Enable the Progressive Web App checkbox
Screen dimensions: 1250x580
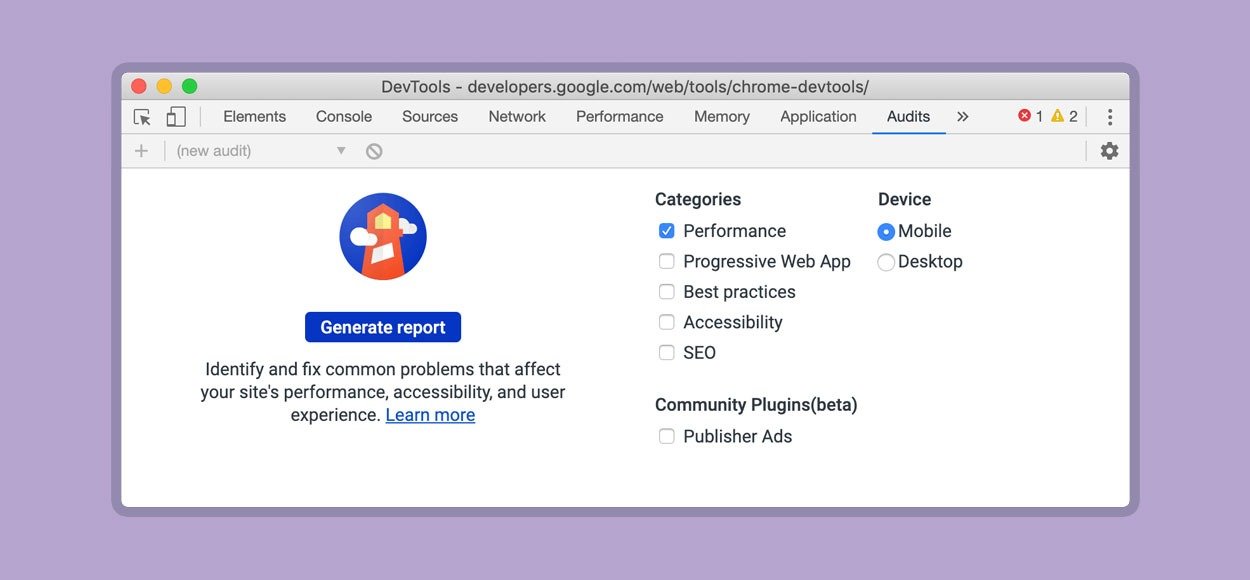pyautogui.click(x=666, y=262)
